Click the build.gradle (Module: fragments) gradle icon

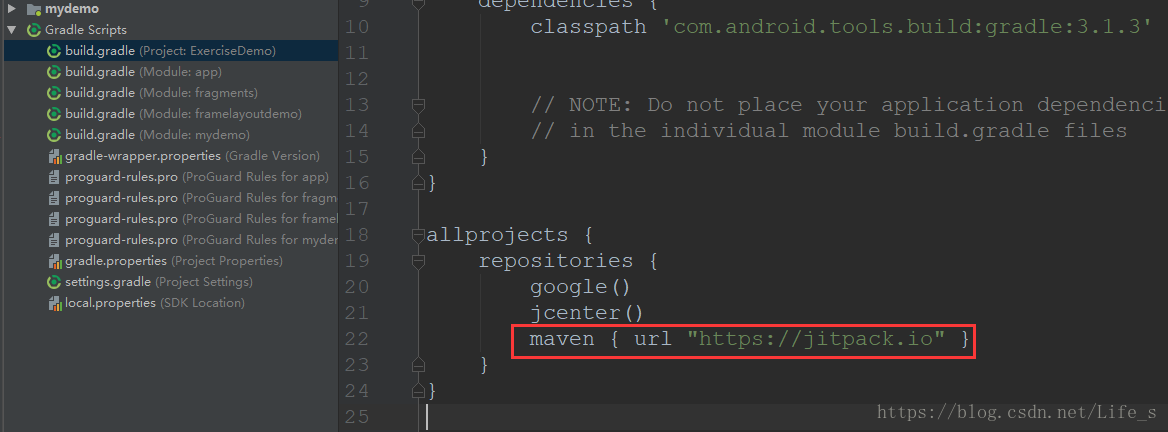[54, 93]
